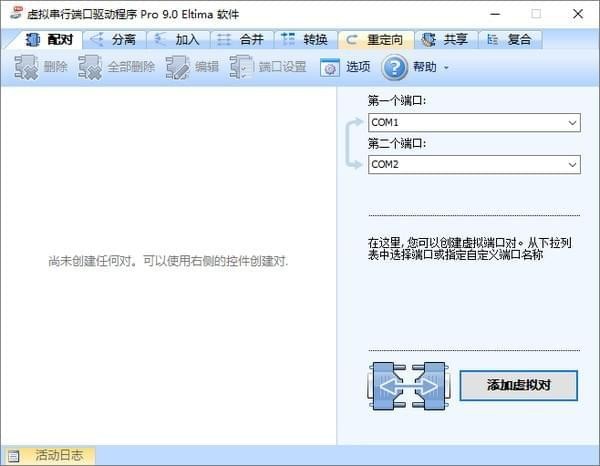
Task: Go to the 重定向 (Redirect) tab
Action: 376,39
